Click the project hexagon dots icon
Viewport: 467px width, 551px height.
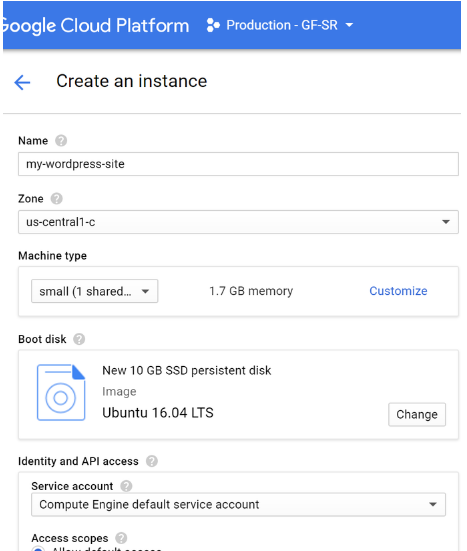[x=213, y=25]
